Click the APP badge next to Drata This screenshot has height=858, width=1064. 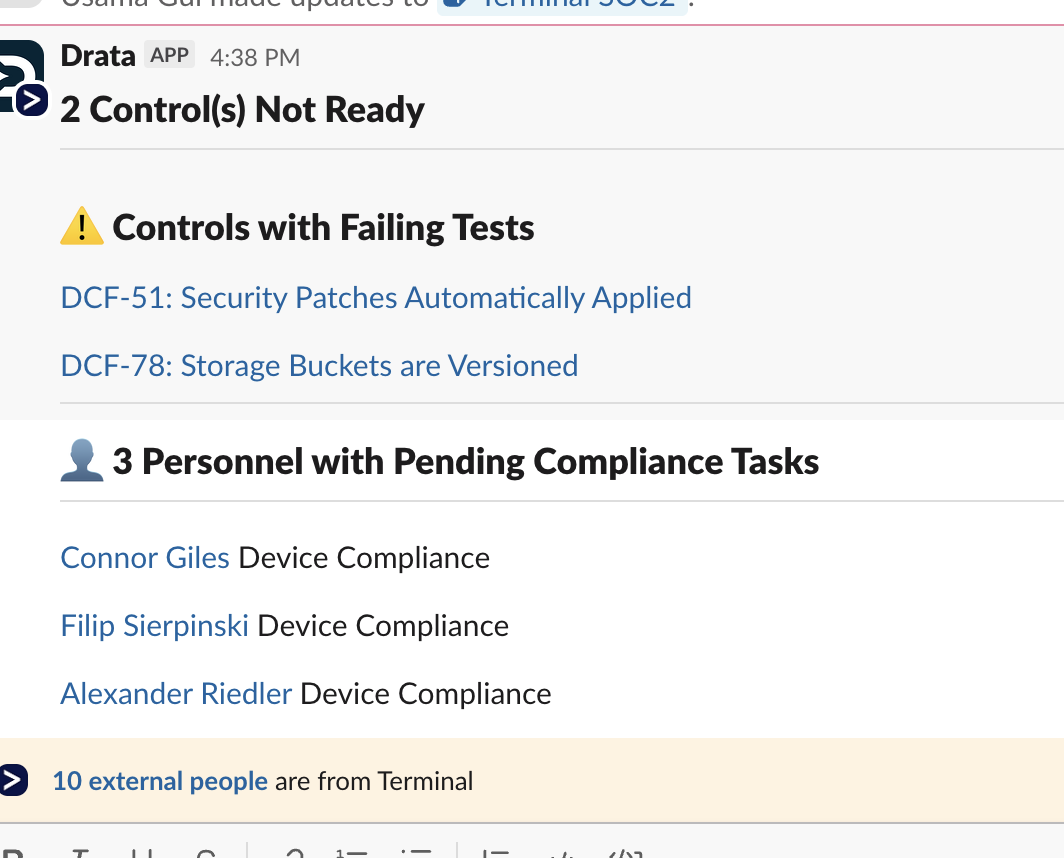[169, 56]
